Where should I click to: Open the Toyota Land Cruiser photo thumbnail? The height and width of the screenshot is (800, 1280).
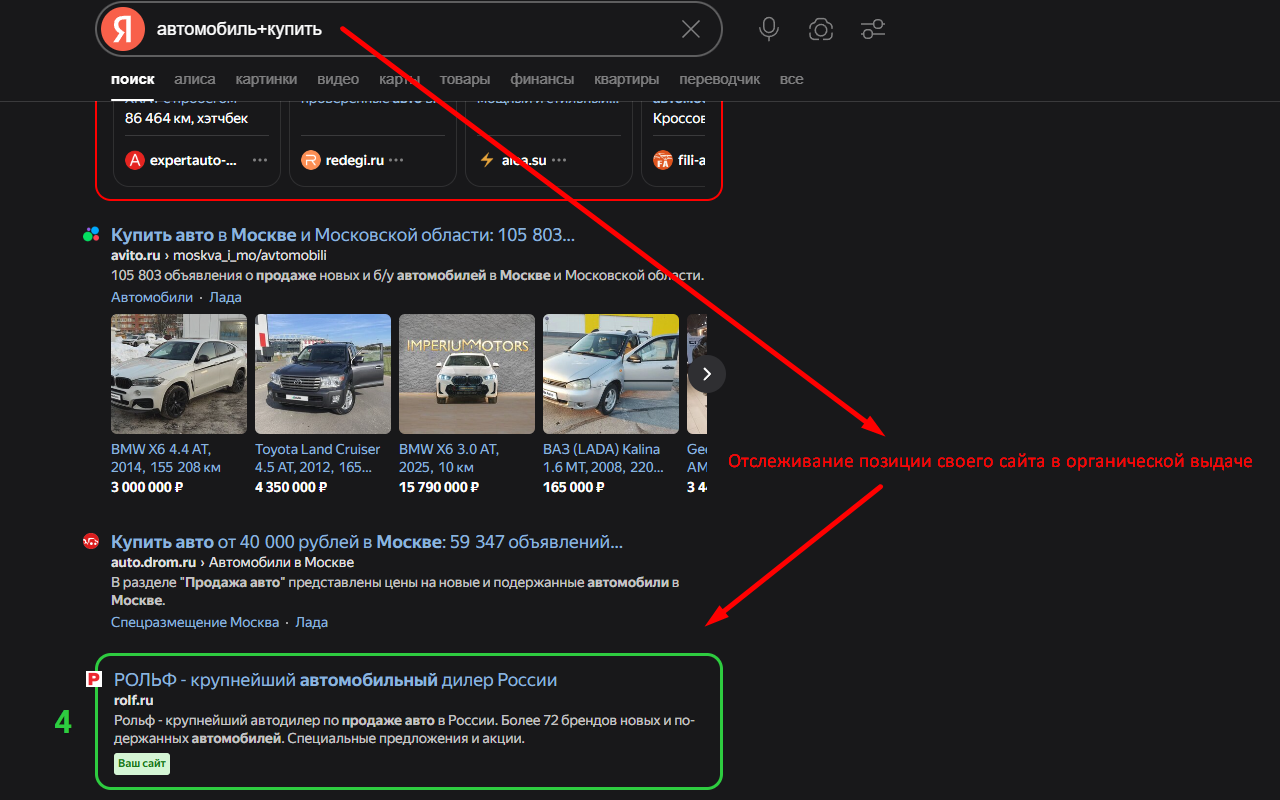tap(323, 374)
